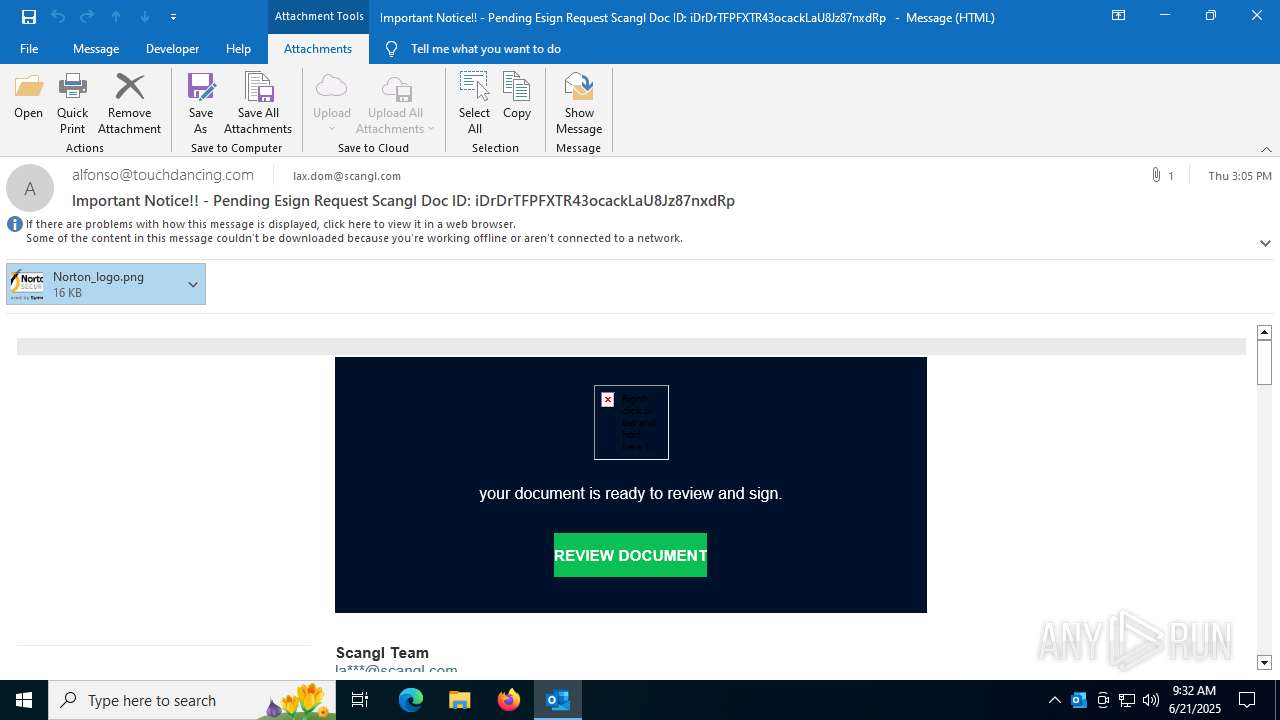The width and height of the screenshot is (1280, 720).
Task: Copy the selected attachment
Action: (517, 97)
